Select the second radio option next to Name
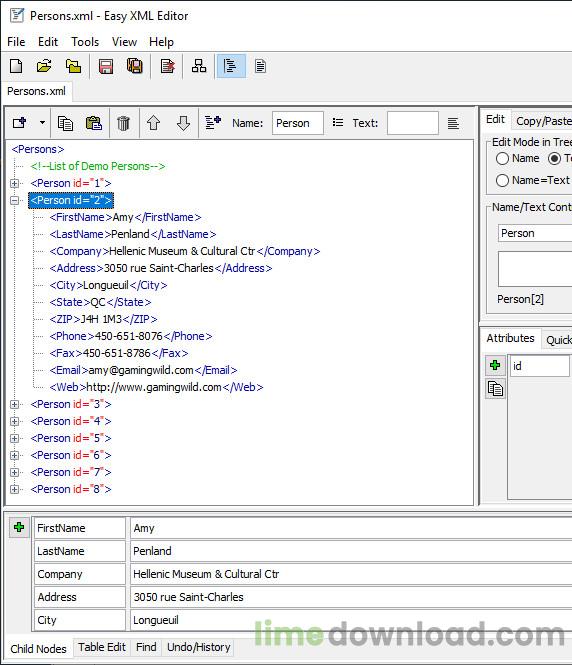 pyautogui.click(x=554, y=158)
